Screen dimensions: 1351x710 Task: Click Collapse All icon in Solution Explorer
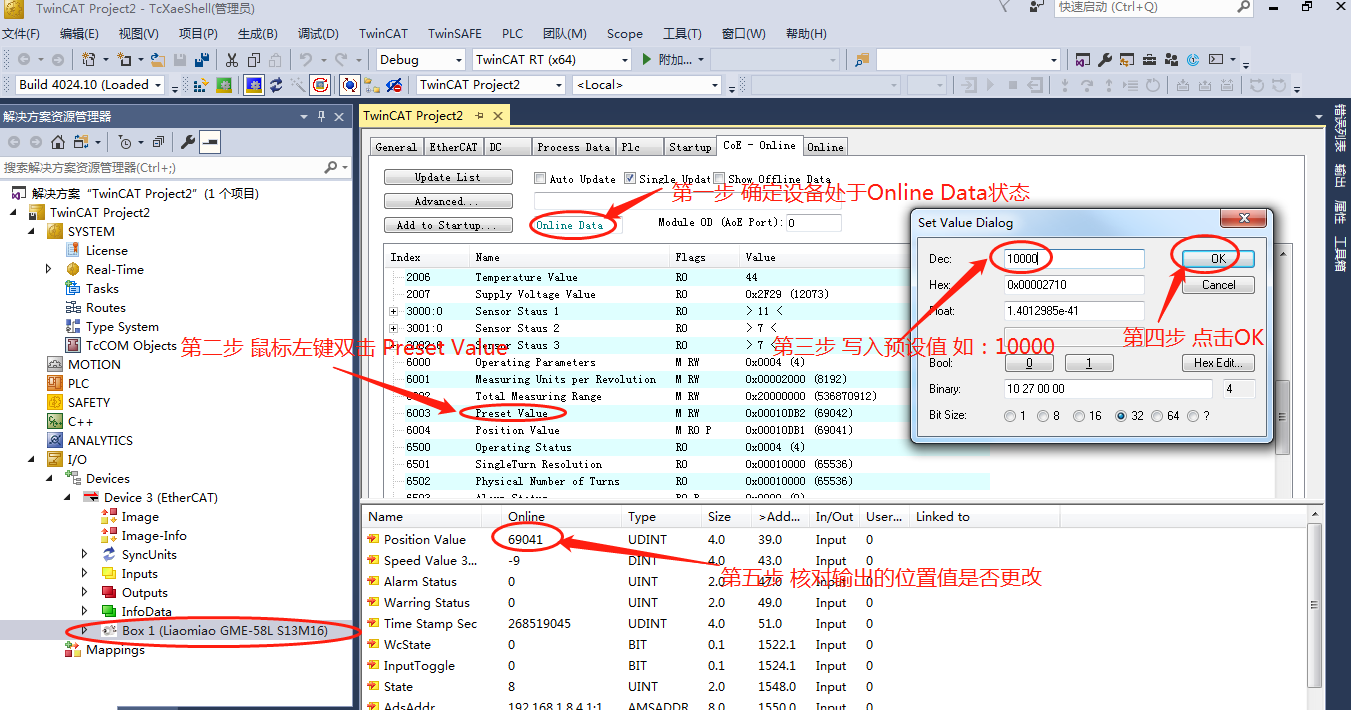158,142
